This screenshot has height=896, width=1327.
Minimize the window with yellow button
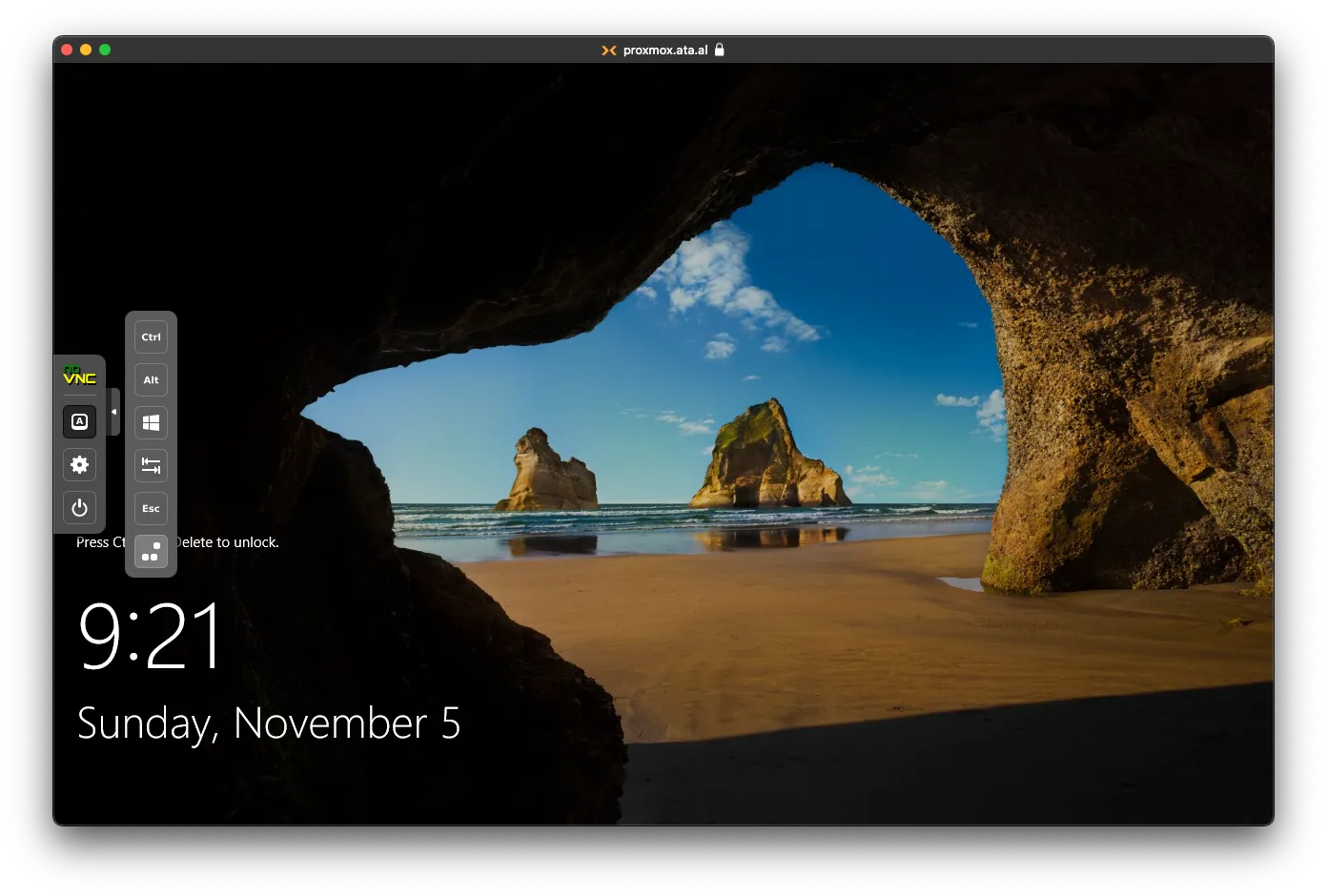click(x=86, y=50)
